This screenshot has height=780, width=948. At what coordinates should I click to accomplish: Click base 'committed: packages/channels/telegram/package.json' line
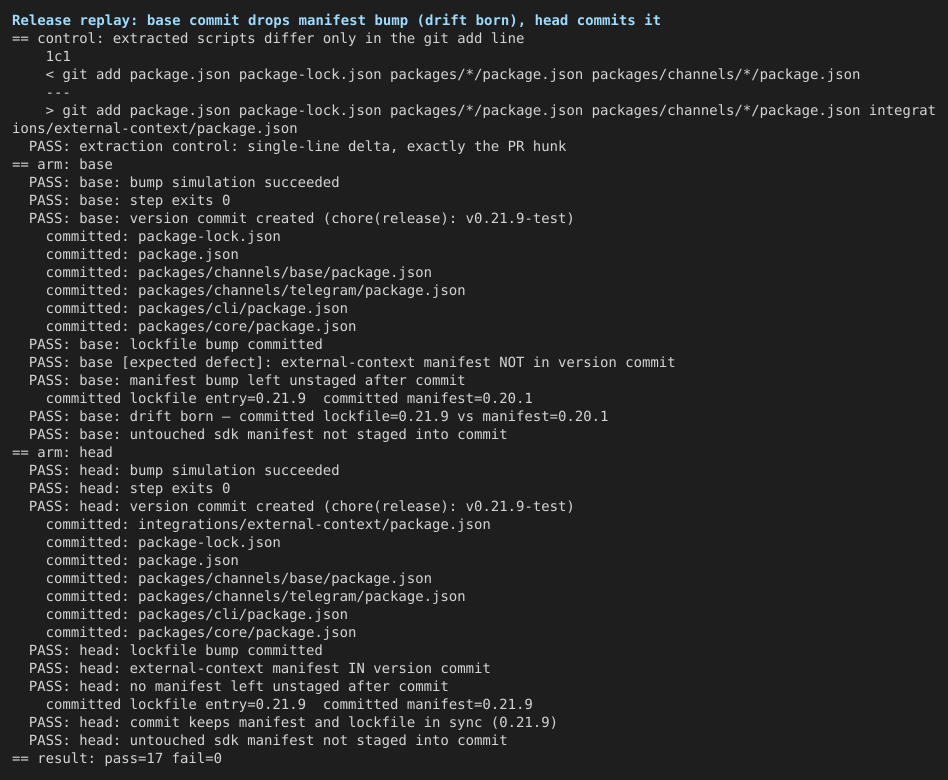coord(256,290)
